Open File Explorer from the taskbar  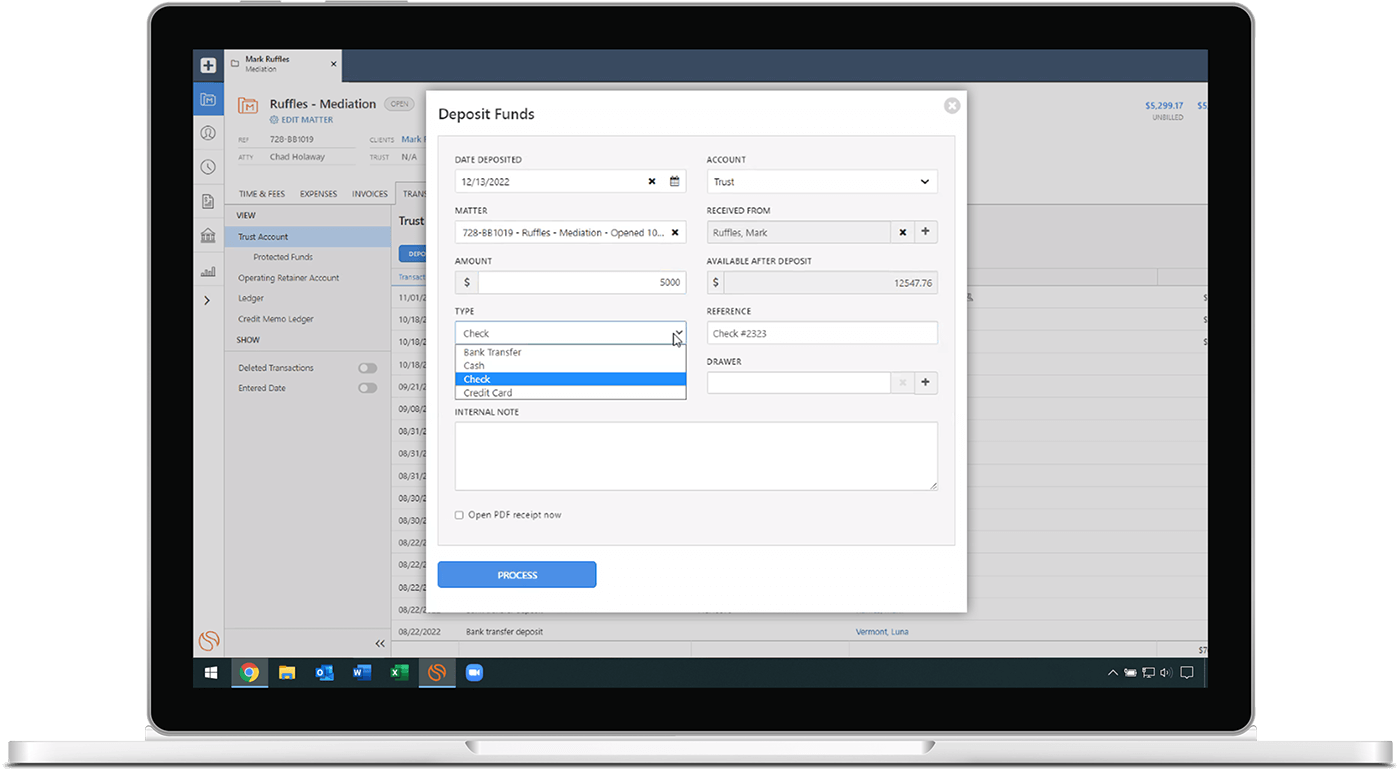[287, 673]
